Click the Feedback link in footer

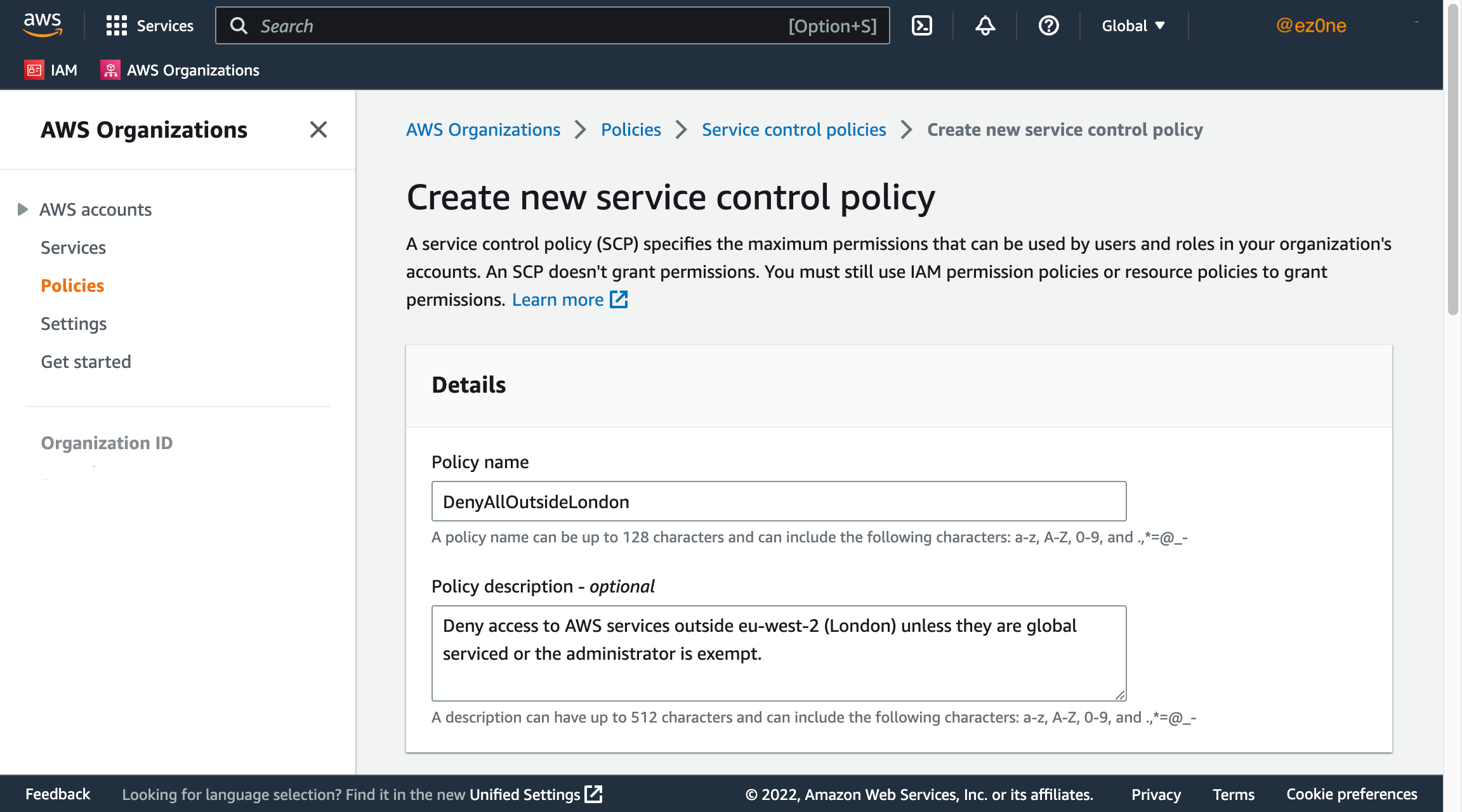58,794
